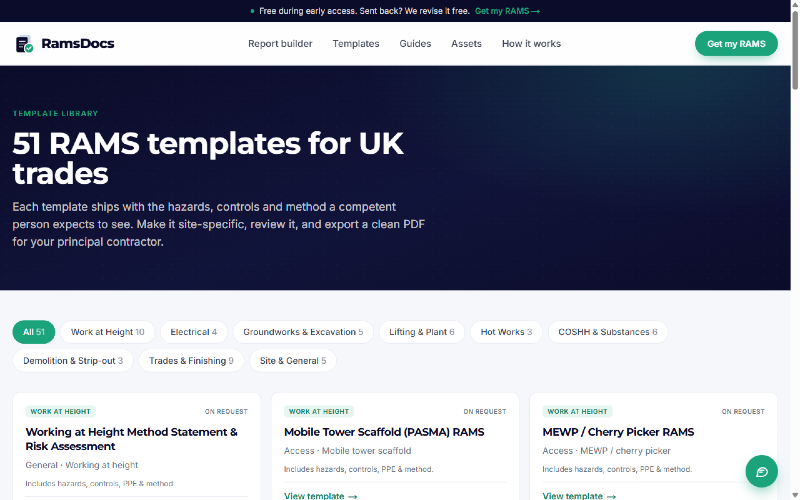Click 'Access · Mobile tower scaffold' subtitle
The height and width of the screenshot is (500, 800).
point(347,451)
